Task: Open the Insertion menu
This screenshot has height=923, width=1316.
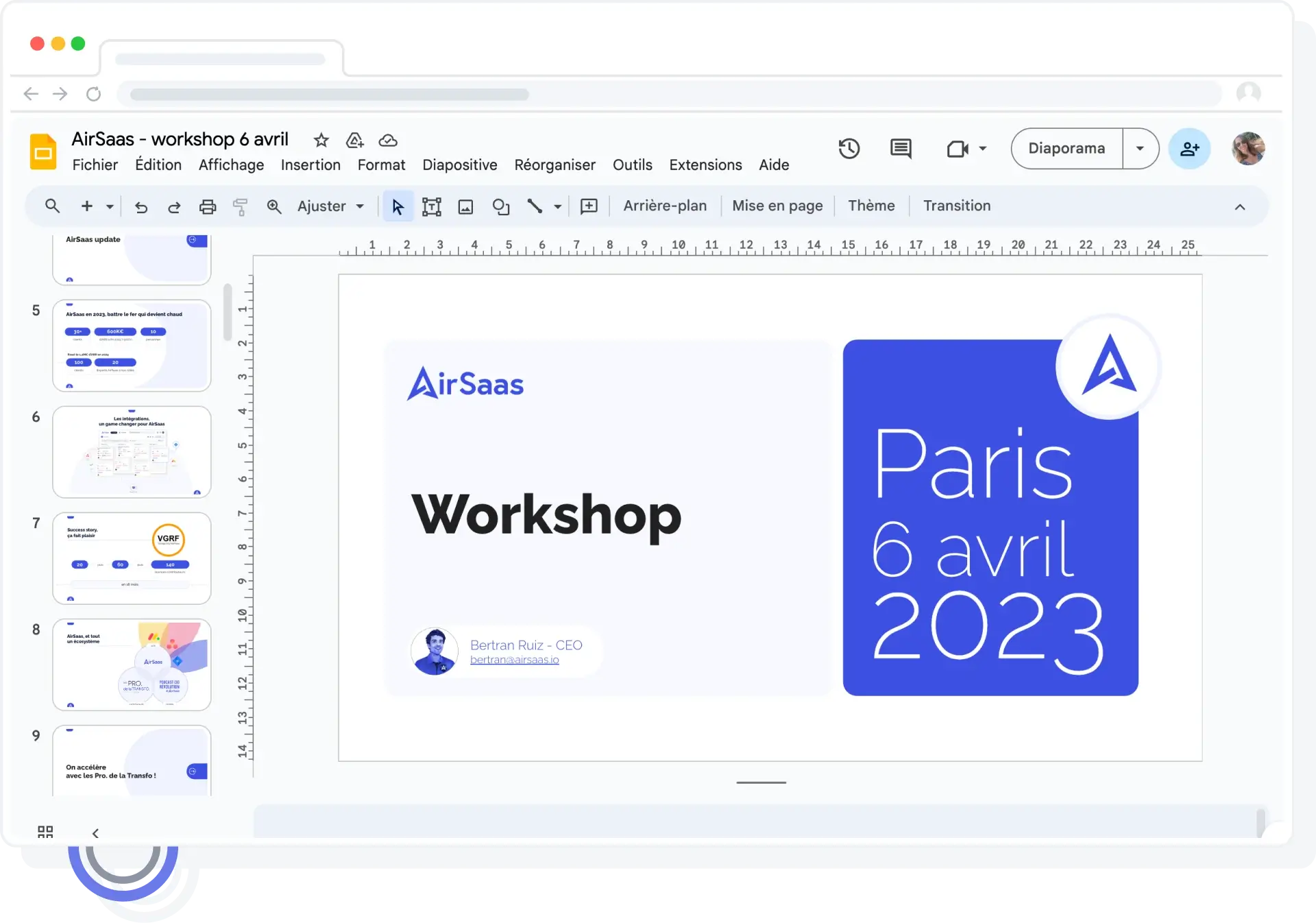Action: pos(310,165)
